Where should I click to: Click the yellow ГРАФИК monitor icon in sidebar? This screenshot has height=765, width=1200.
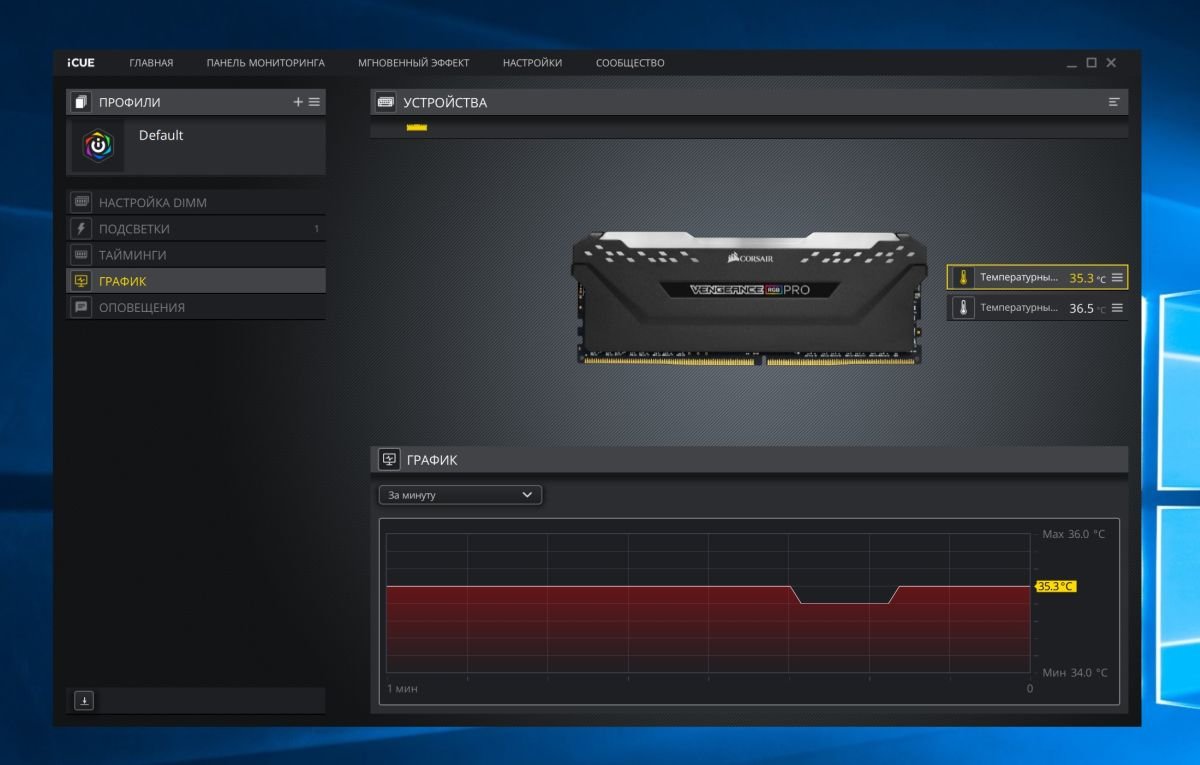click(81, 281)
